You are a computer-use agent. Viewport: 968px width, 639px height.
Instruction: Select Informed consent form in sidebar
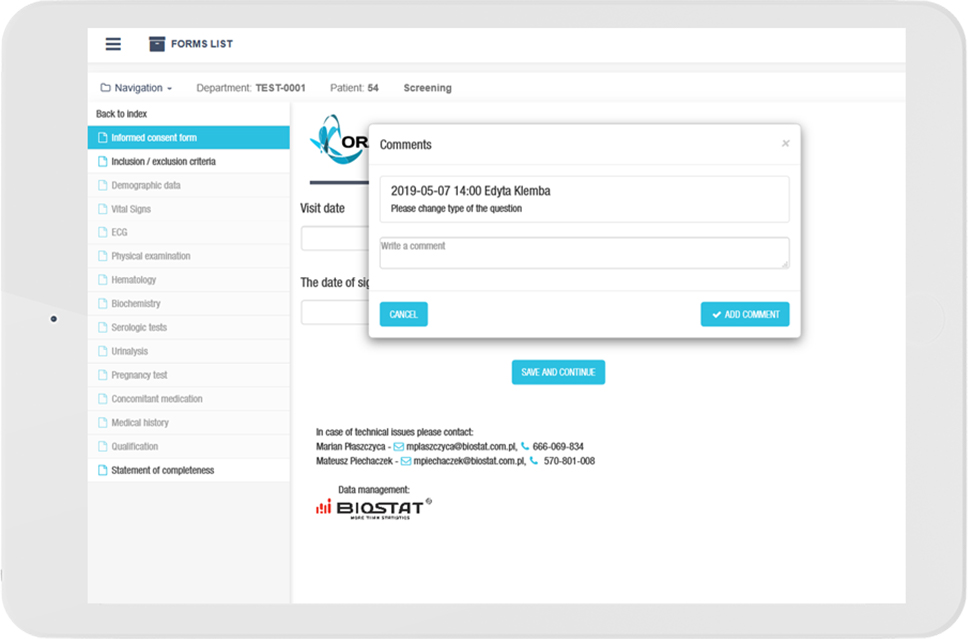189,138
